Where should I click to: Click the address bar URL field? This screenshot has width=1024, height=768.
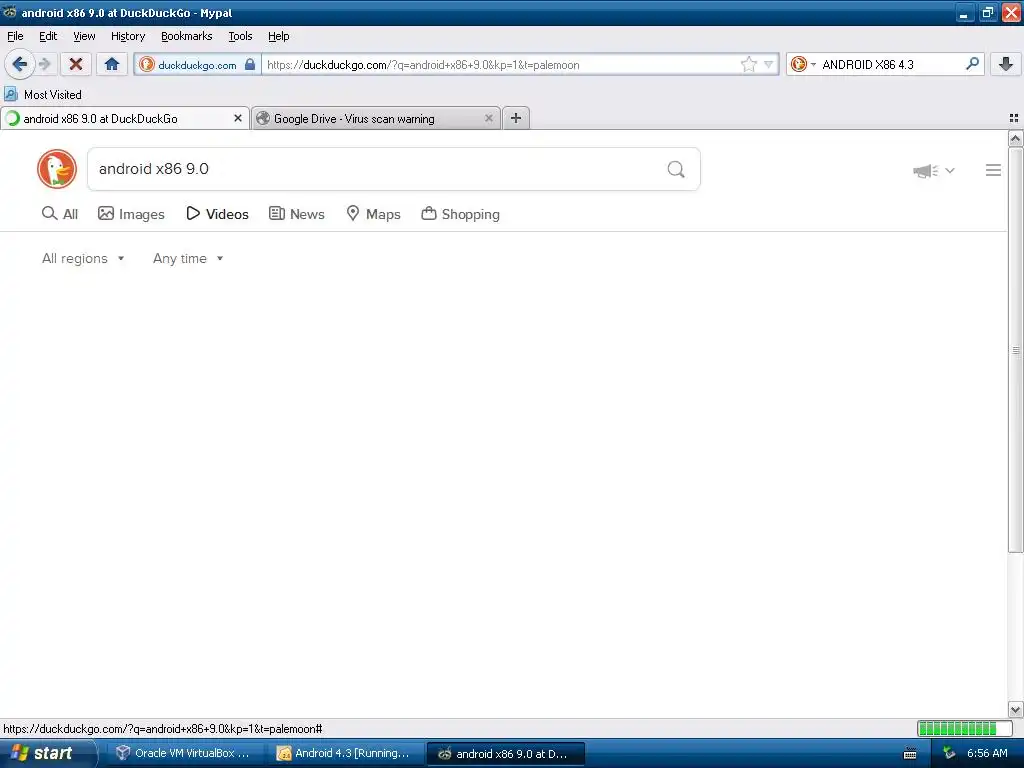coord(502,65)
